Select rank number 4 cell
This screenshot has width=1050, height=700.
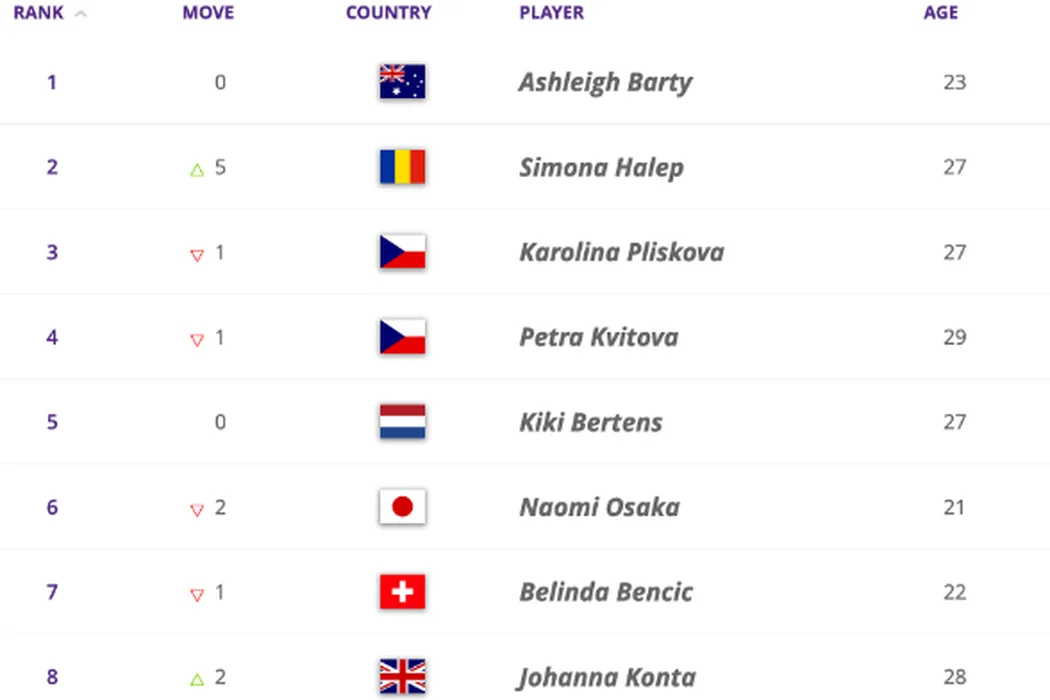[x=52, y=337]
